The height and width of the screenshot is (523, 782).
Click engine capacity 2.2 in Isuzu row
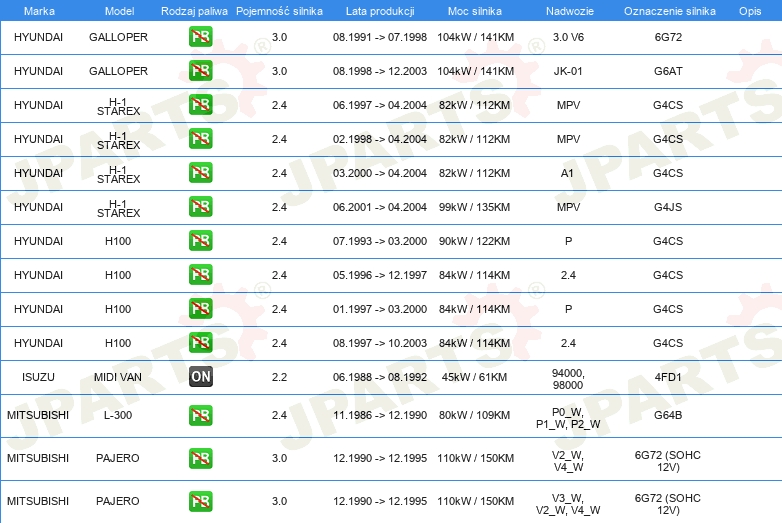[x=279, y=377]
